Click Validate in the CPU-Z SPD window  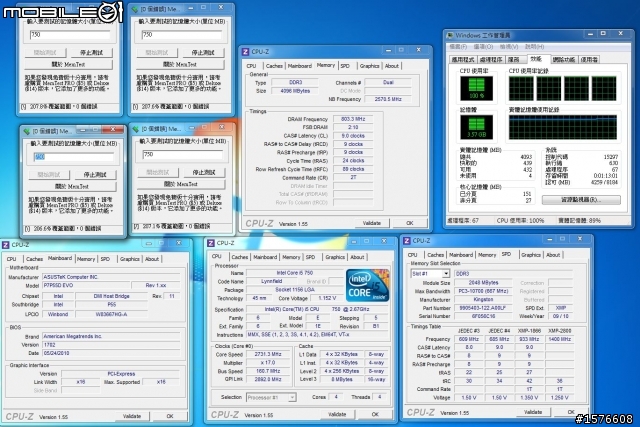[x=533, y=412]
